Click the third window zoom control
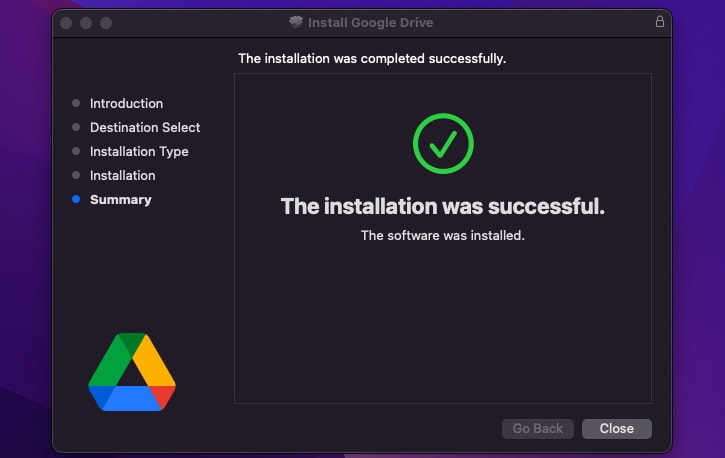725x458 pixels. (x=106, y=23)
